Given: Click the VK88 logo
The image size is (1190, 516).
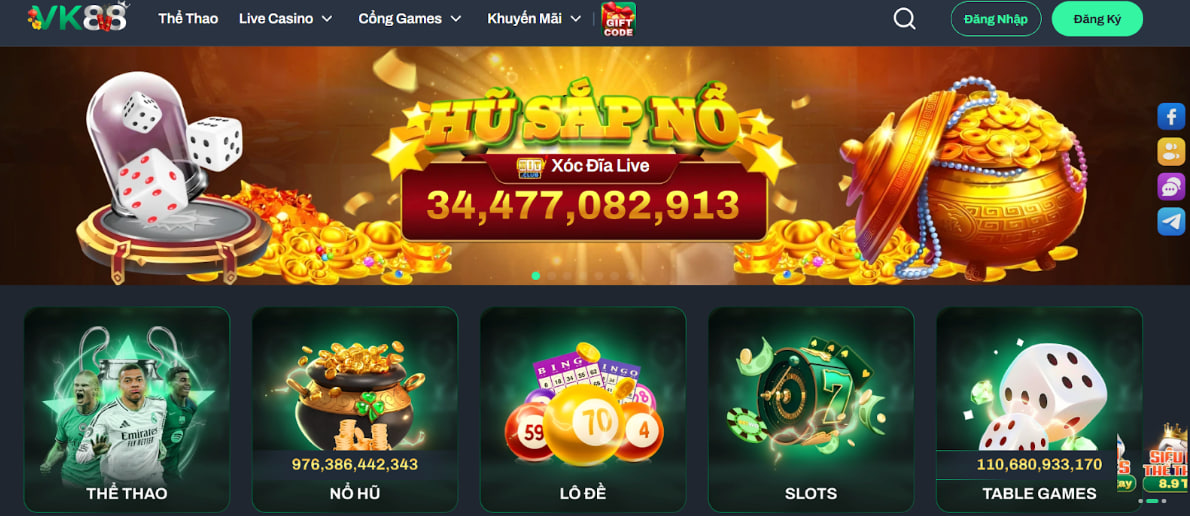Looking at the screenshot, I should (78, 17).
